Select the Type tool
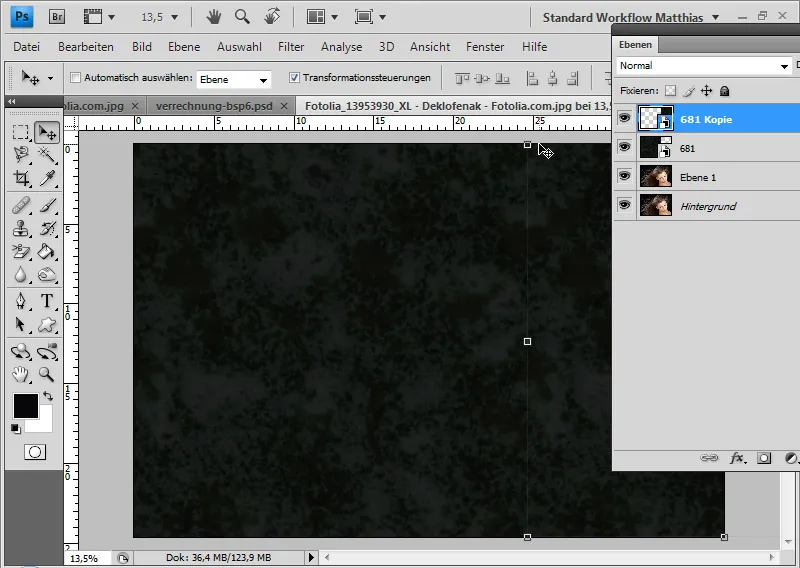The width and height of the screenshot is (800, 568). pos(47,301)
